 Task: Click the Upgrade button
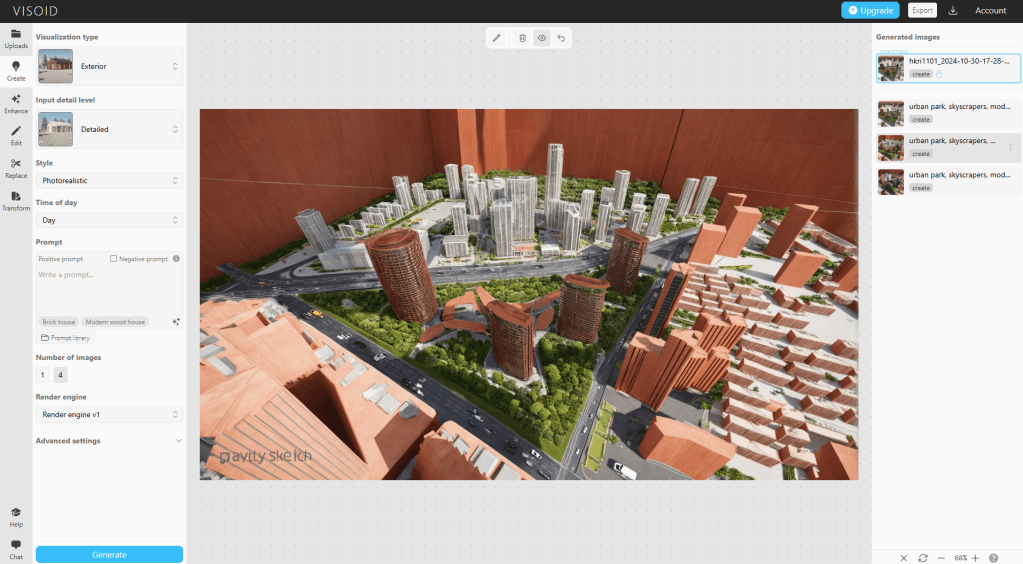(x=871, y=11)
